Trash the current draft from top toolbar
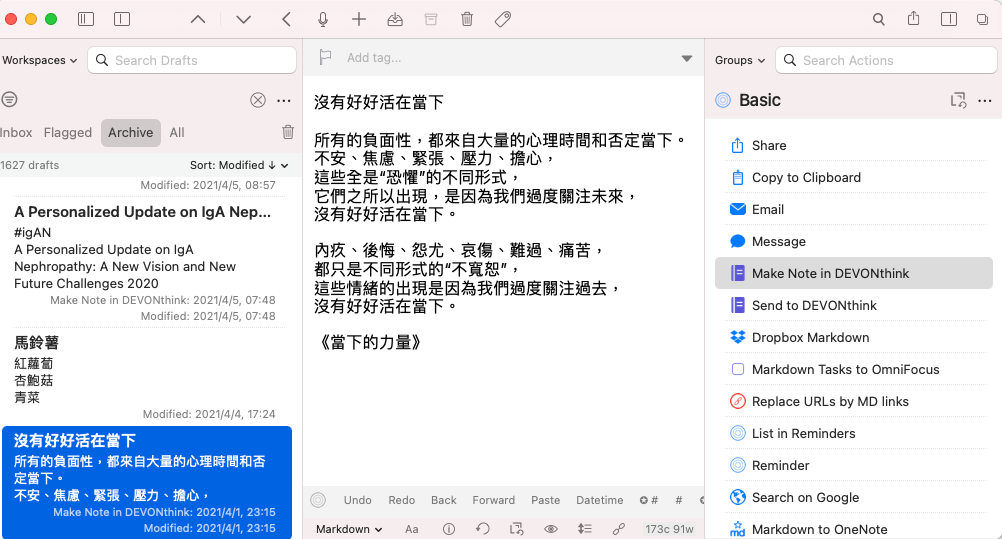 click(x=467, y=19)
